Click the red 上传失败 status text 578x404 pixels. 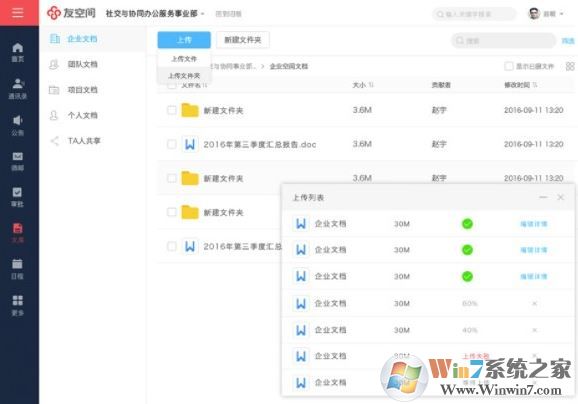(x=476, y=356)
